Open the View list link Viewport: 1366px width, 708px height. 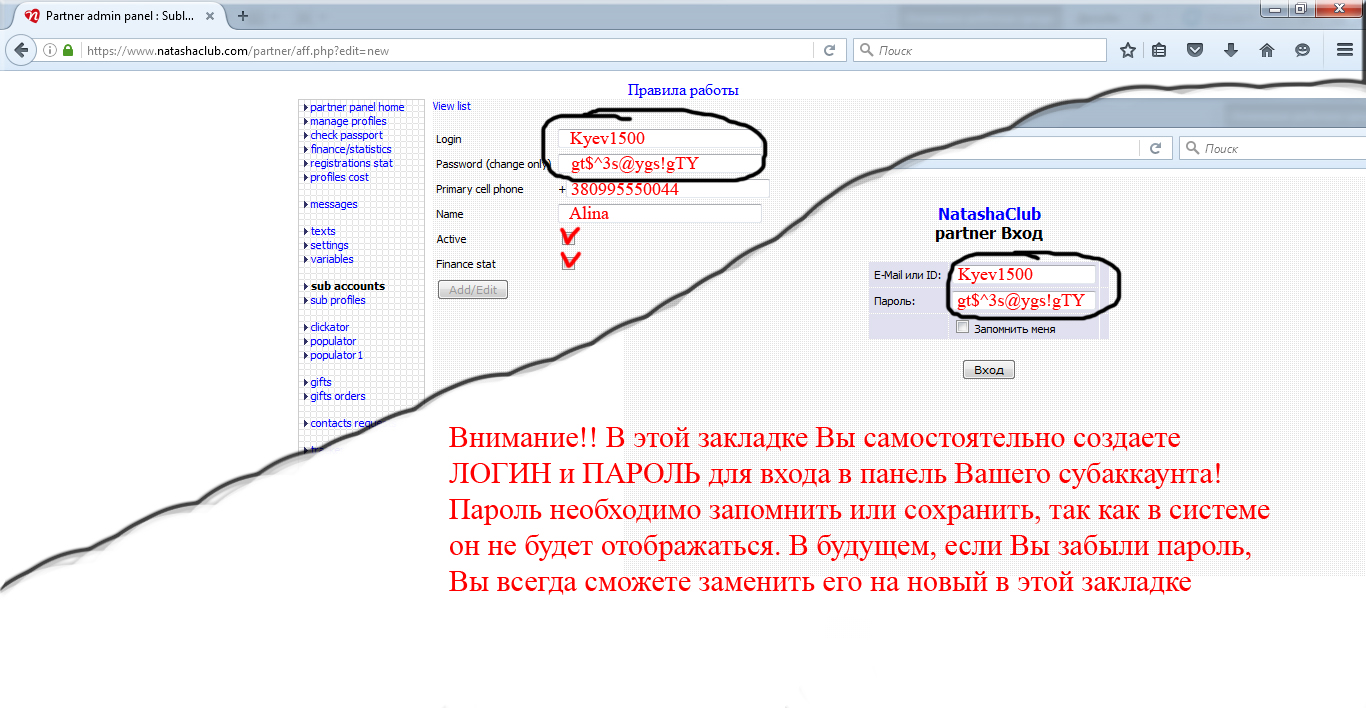pos(451,106)
